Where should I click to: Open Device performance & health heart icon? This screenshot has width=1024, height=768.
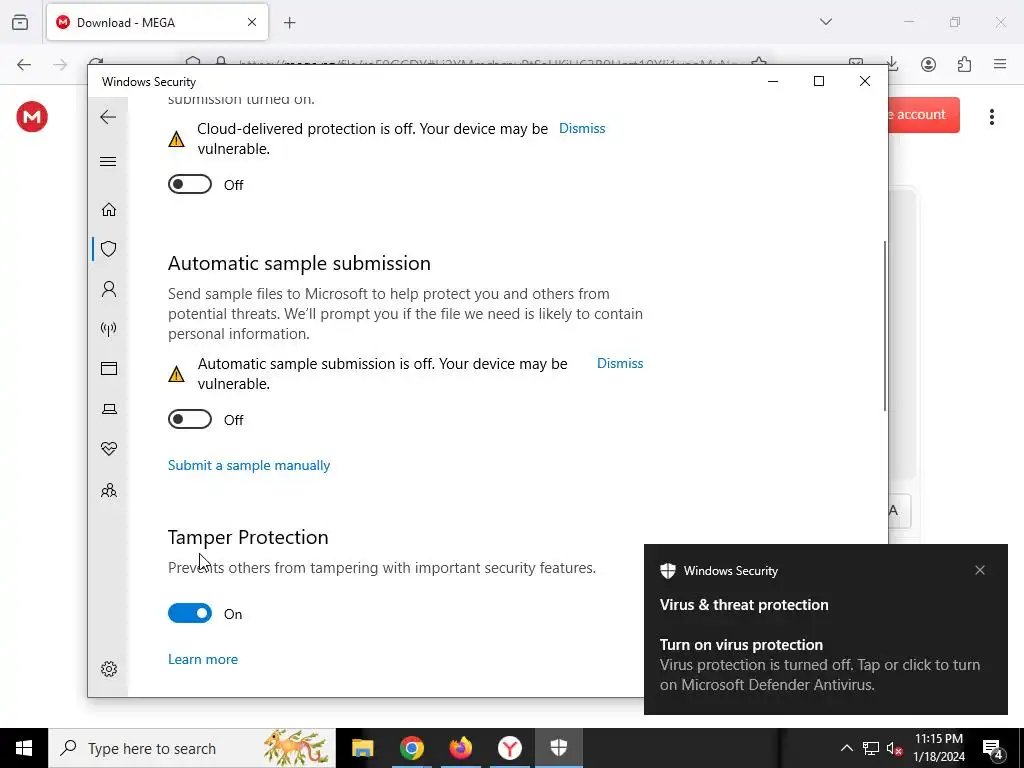click(108, 449)
